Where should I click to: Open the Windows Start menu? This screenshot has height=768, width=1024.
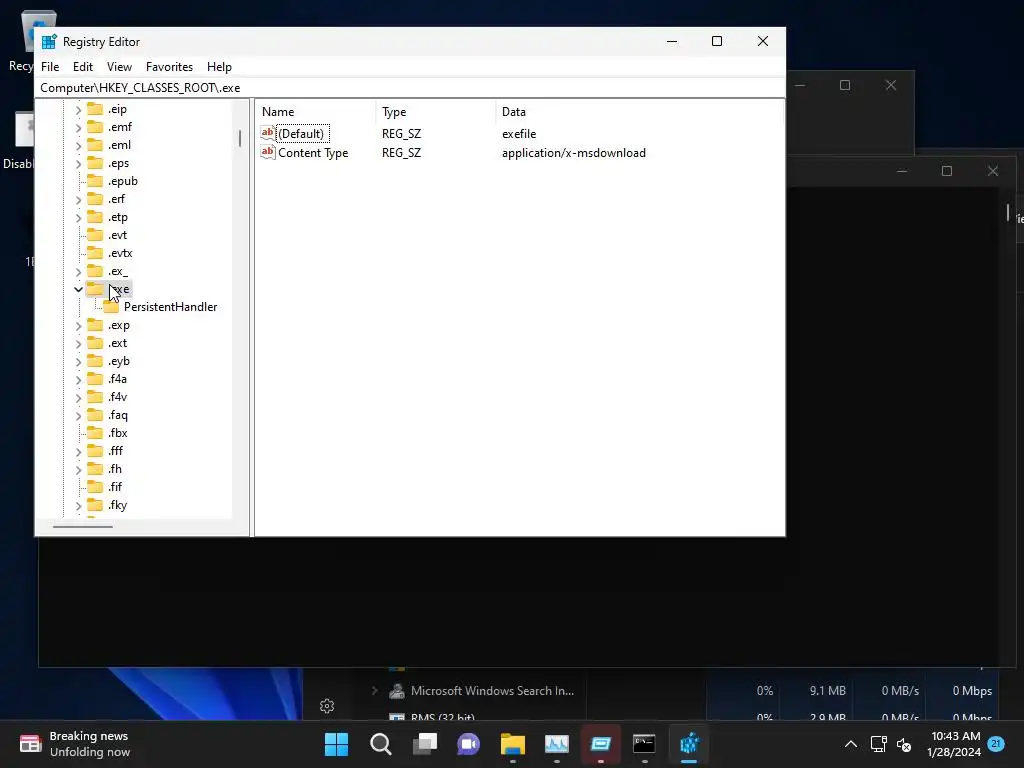point(336,744)
